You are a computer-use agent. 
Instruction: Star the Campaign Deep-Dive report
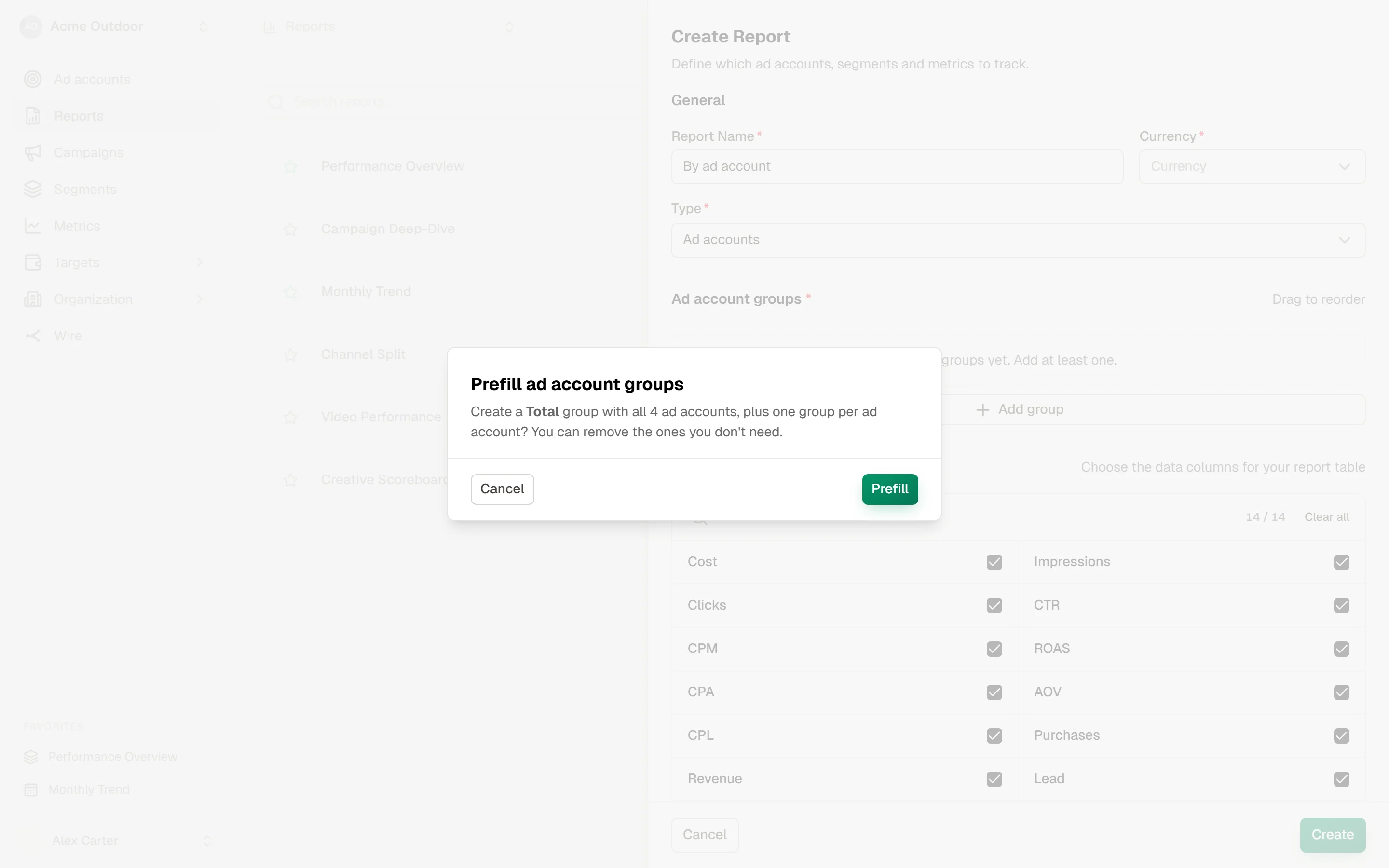(290, 229)
